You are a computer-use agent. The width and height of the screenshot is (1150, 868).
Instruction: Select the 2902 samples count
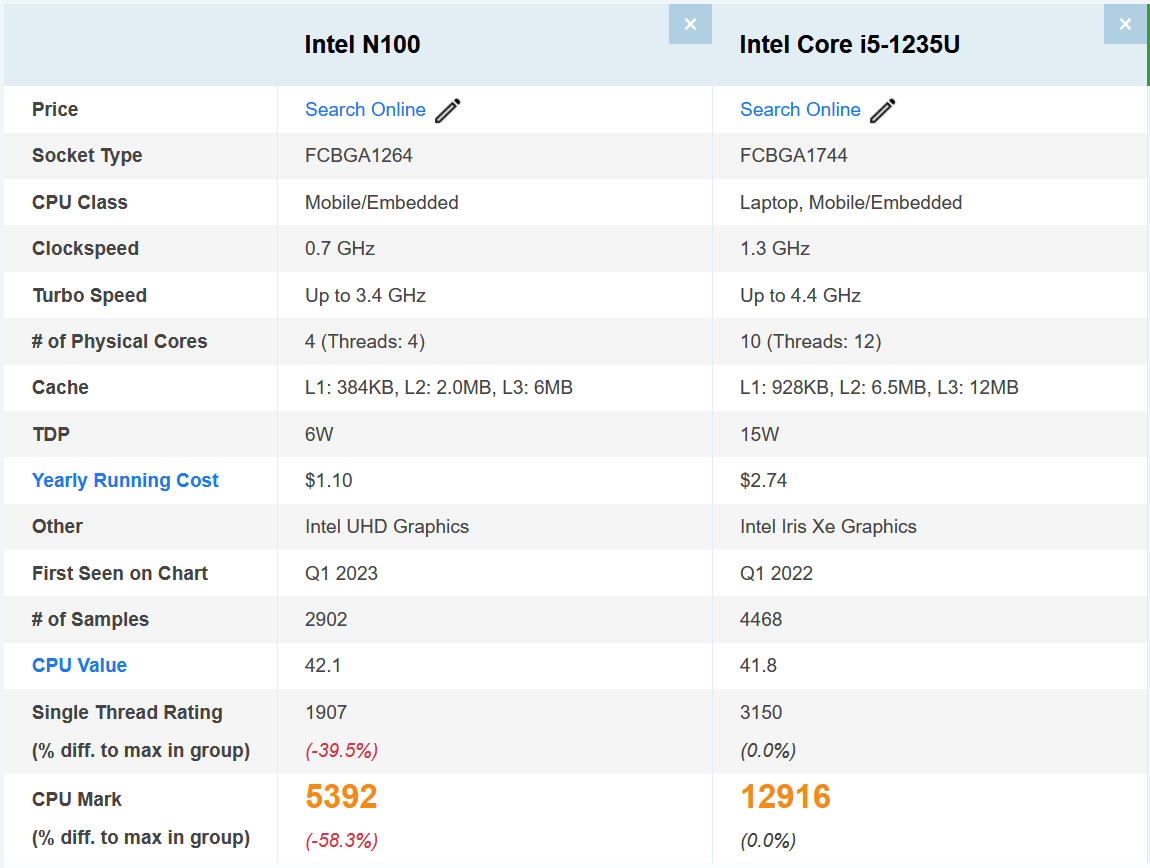(326, 619)
